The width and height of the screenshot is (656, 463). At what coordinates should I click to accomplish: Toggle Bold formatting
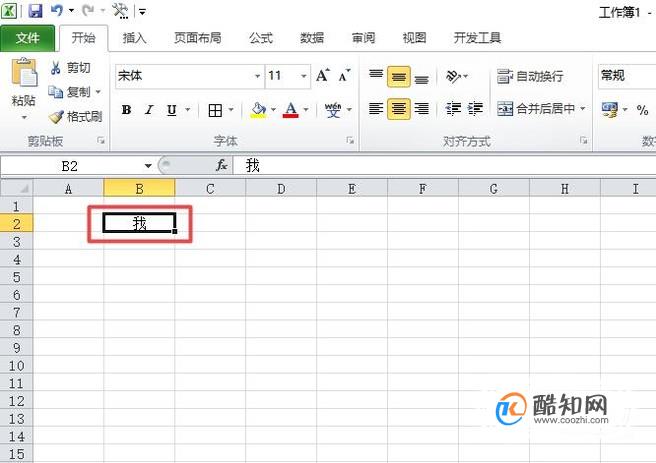click(x=126, y=110)
